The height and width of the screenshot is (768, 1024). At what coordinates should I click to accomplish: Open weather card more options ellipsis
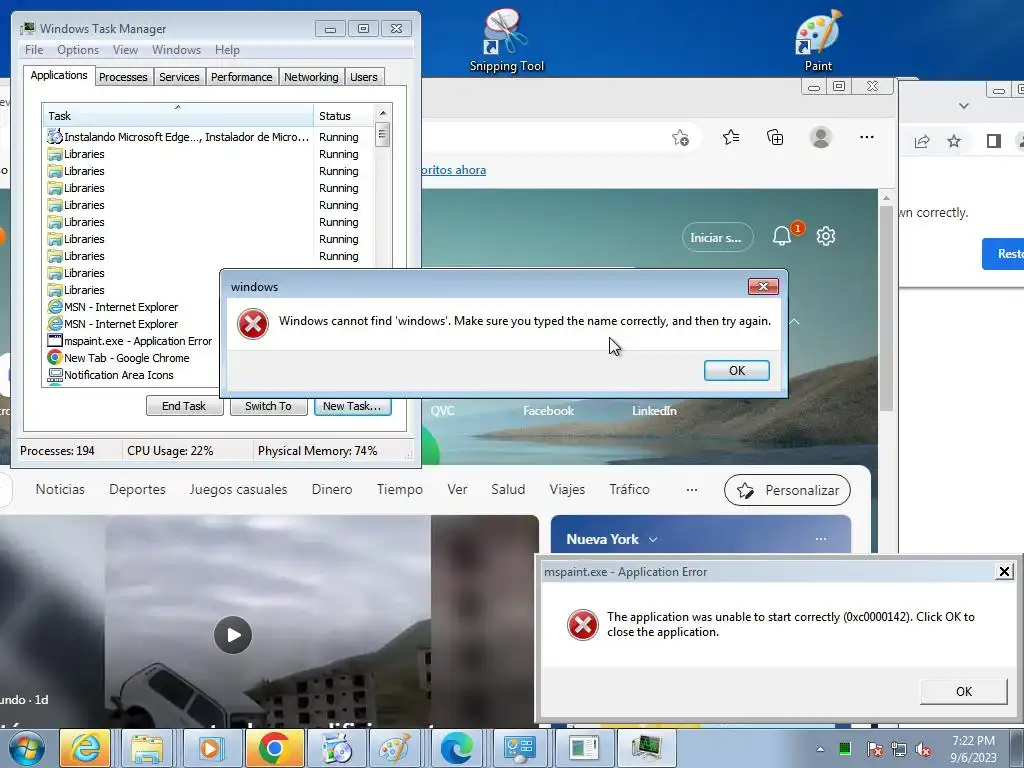pyautogui.click(x=821, y=539)
